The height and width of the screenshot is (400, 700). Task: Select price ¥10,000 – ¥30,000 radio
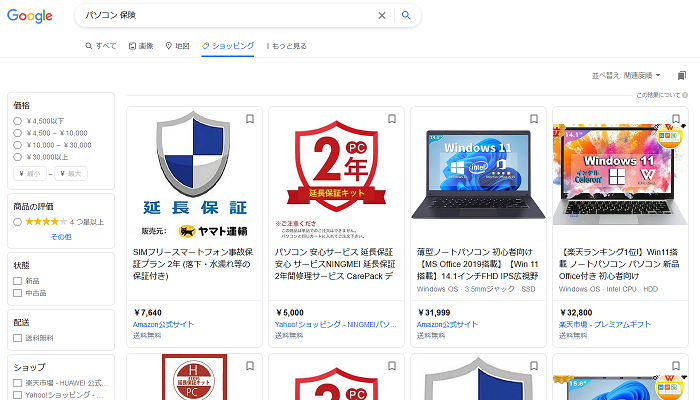[17, 145]
